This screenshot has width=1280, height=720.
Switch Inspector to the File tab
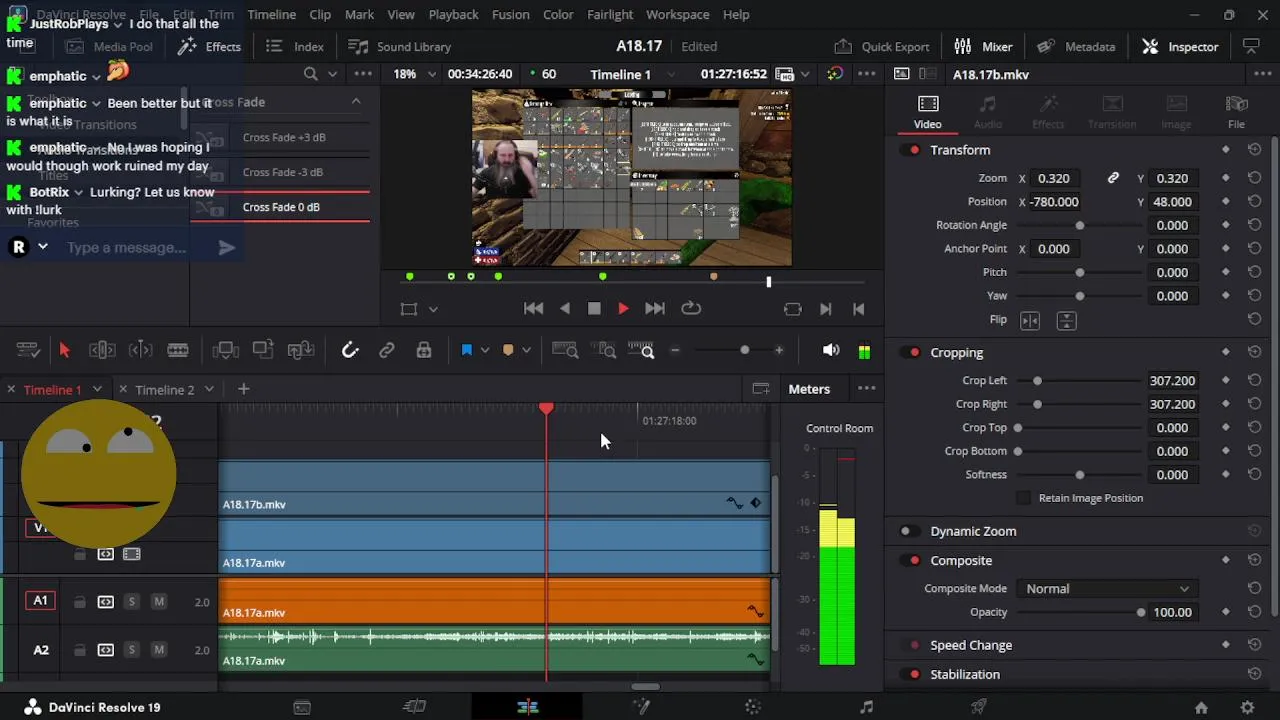pos(1236,112)
